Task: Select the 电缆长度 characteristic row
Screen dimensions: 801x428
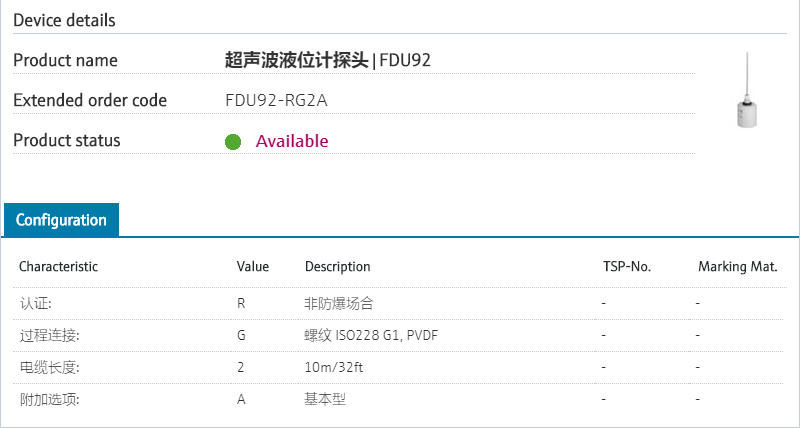Action: click(49, 367)
